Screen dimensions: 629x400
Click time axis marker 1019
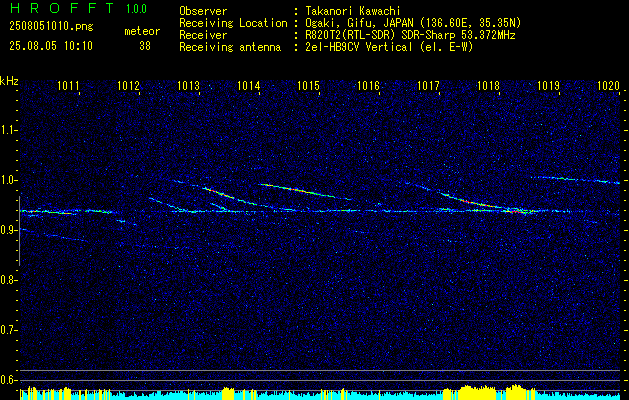[548, 85]
